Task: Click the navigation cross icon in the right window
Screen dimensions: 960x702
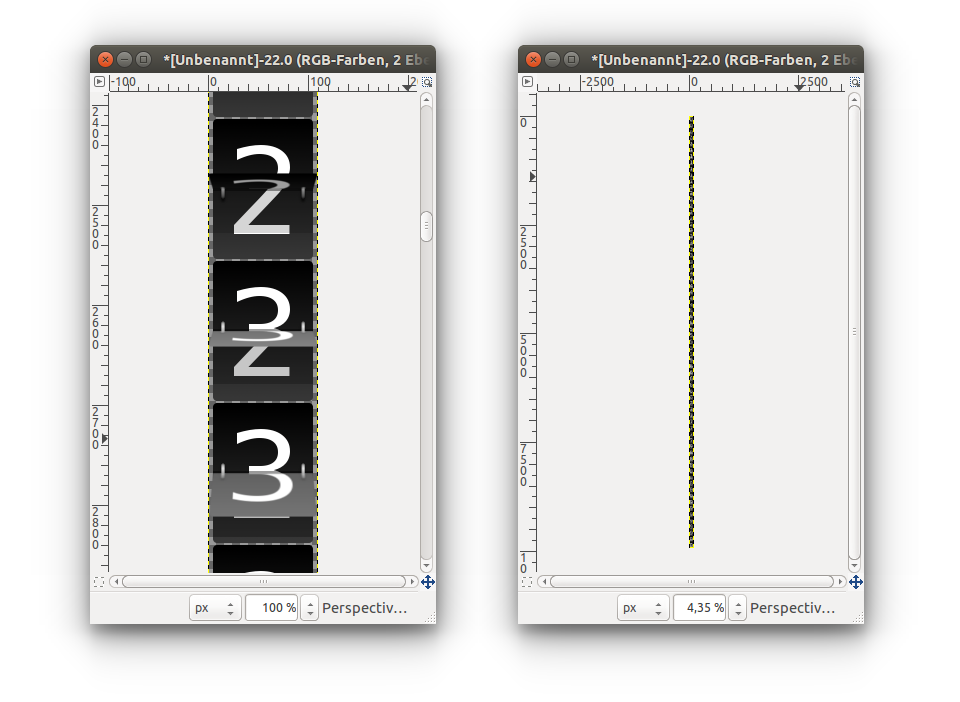Action: pos(856,582)
